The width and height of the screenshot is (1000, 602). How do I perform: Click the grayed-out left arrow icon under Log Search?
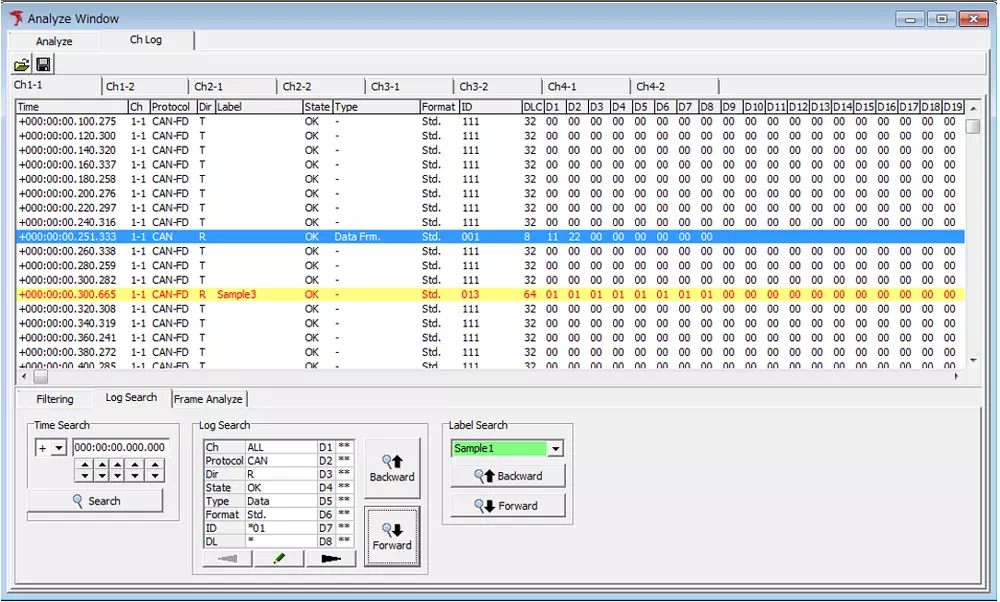click(227, 559)
